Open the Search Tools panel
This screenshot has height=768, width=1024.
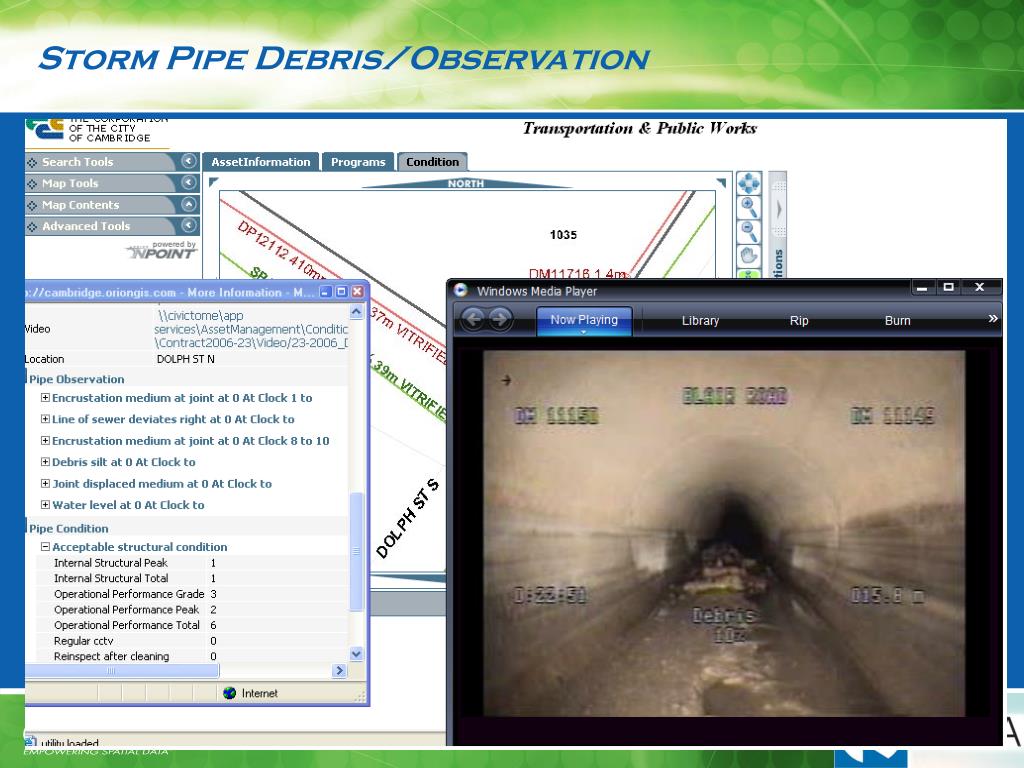(112, 162)
